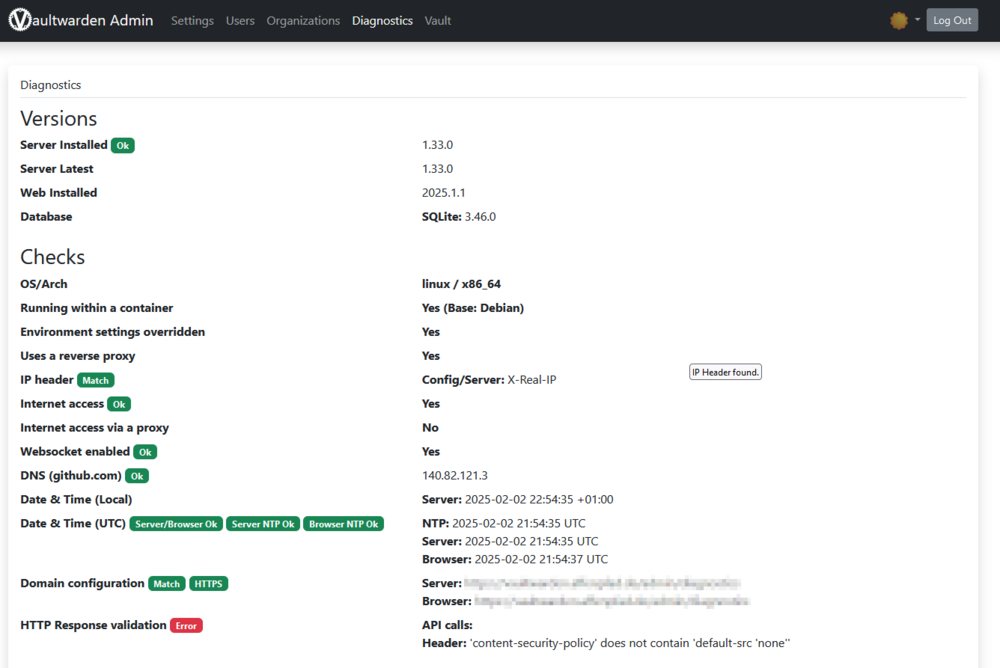Click the X-Real-IP config value

[532, 380]
